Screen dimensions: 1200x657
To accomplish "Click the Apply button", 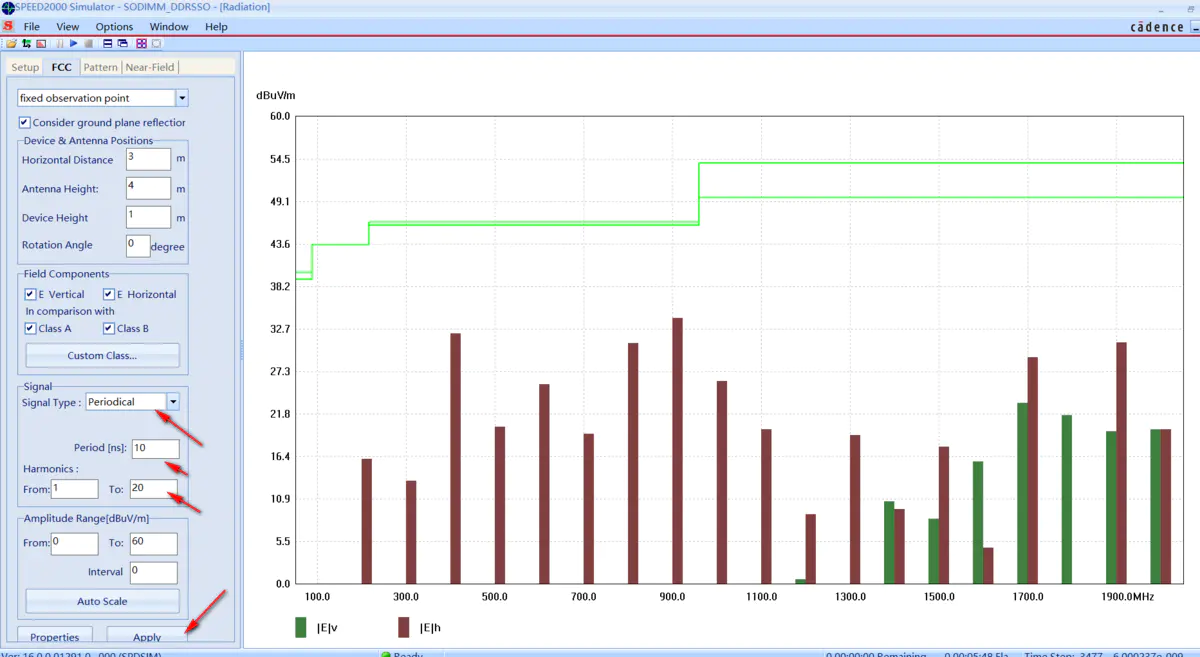I will pyautogui.click(x=147, y=637).
